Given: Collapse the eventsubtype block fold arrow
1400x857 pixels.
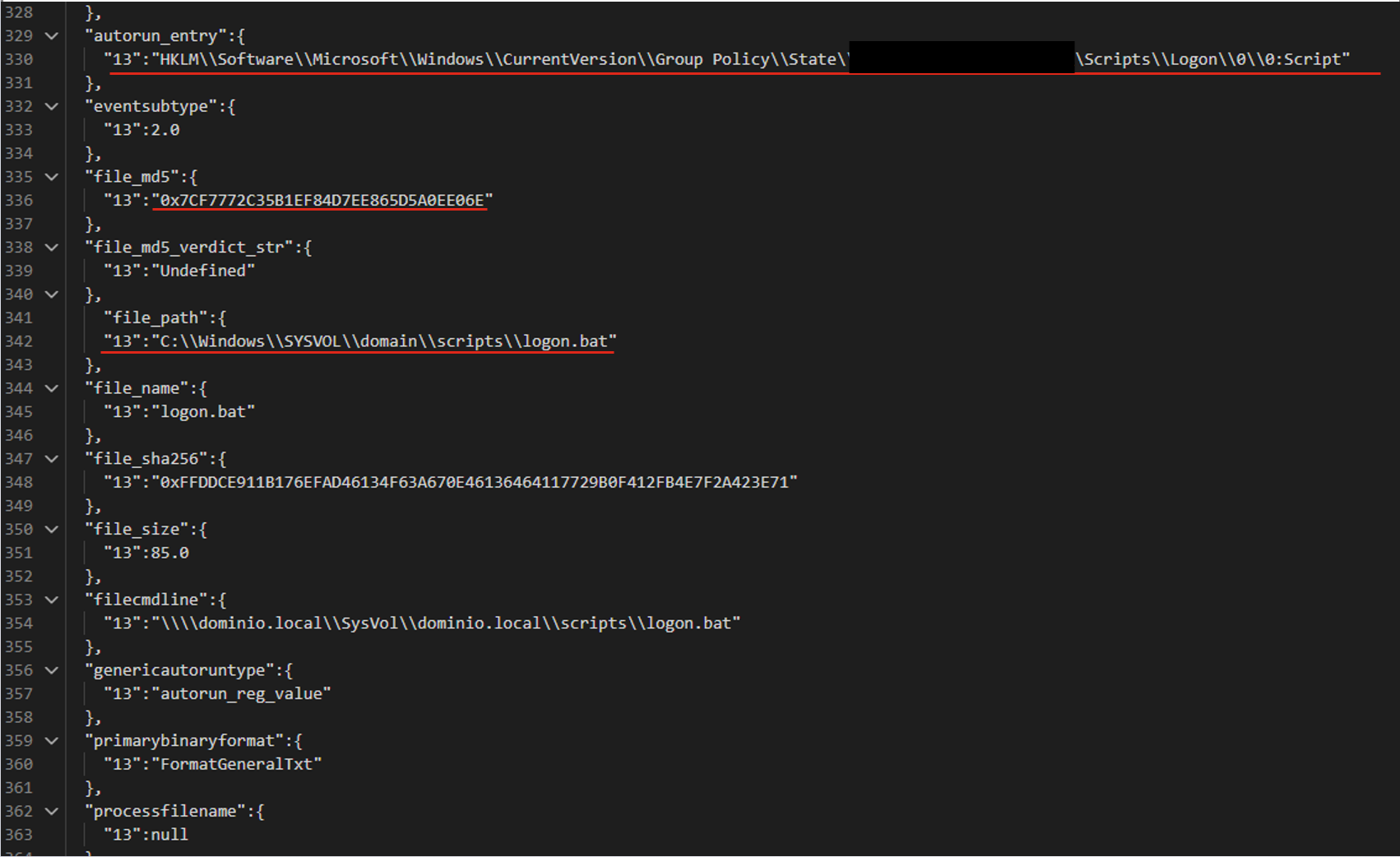Looking at the screenshot, I should pyautogui.click(x=52, y=107).
